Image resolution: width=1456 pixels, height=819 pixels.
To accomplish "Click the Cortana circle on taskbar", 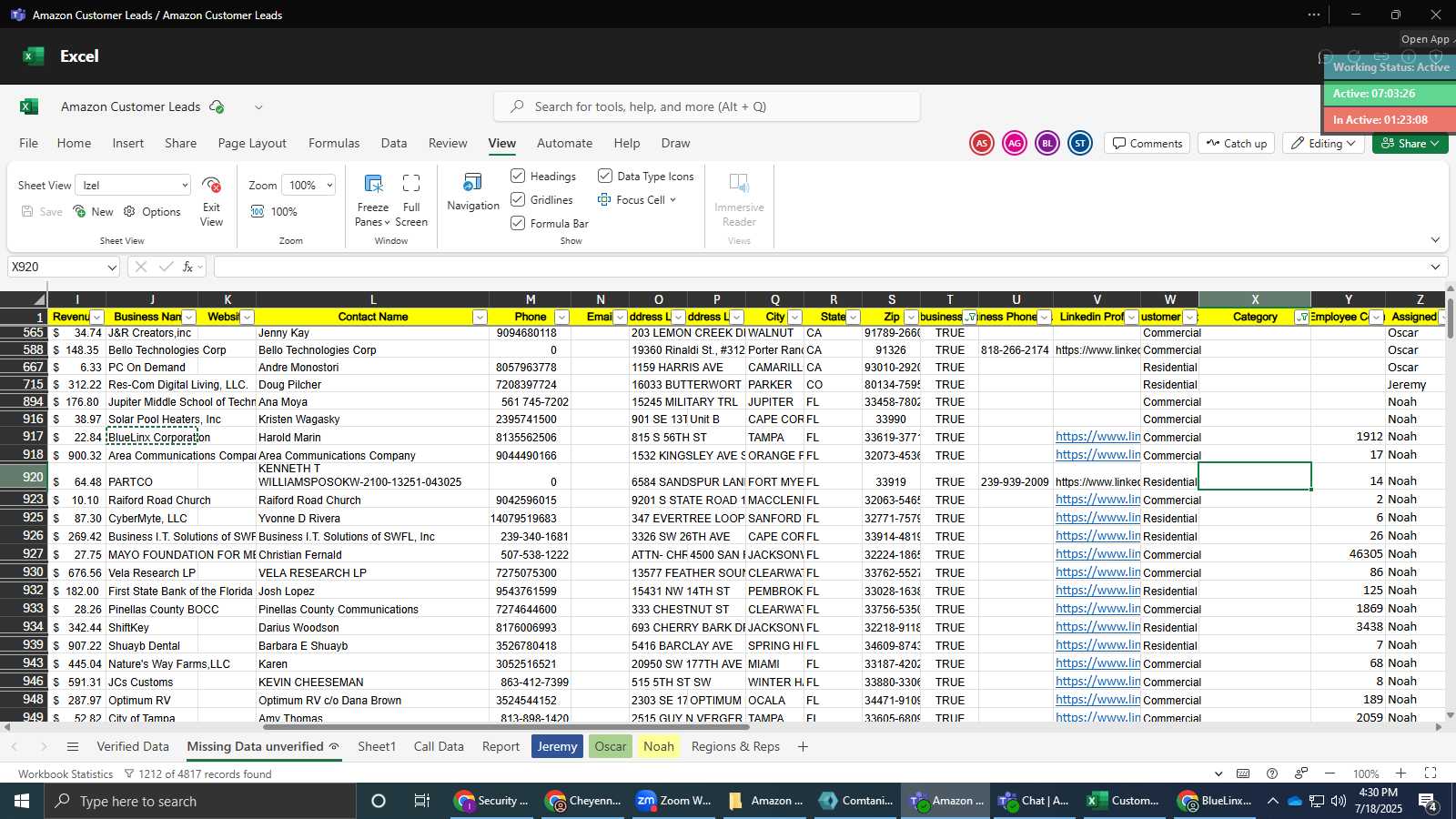I will click(x=379, y=801).
